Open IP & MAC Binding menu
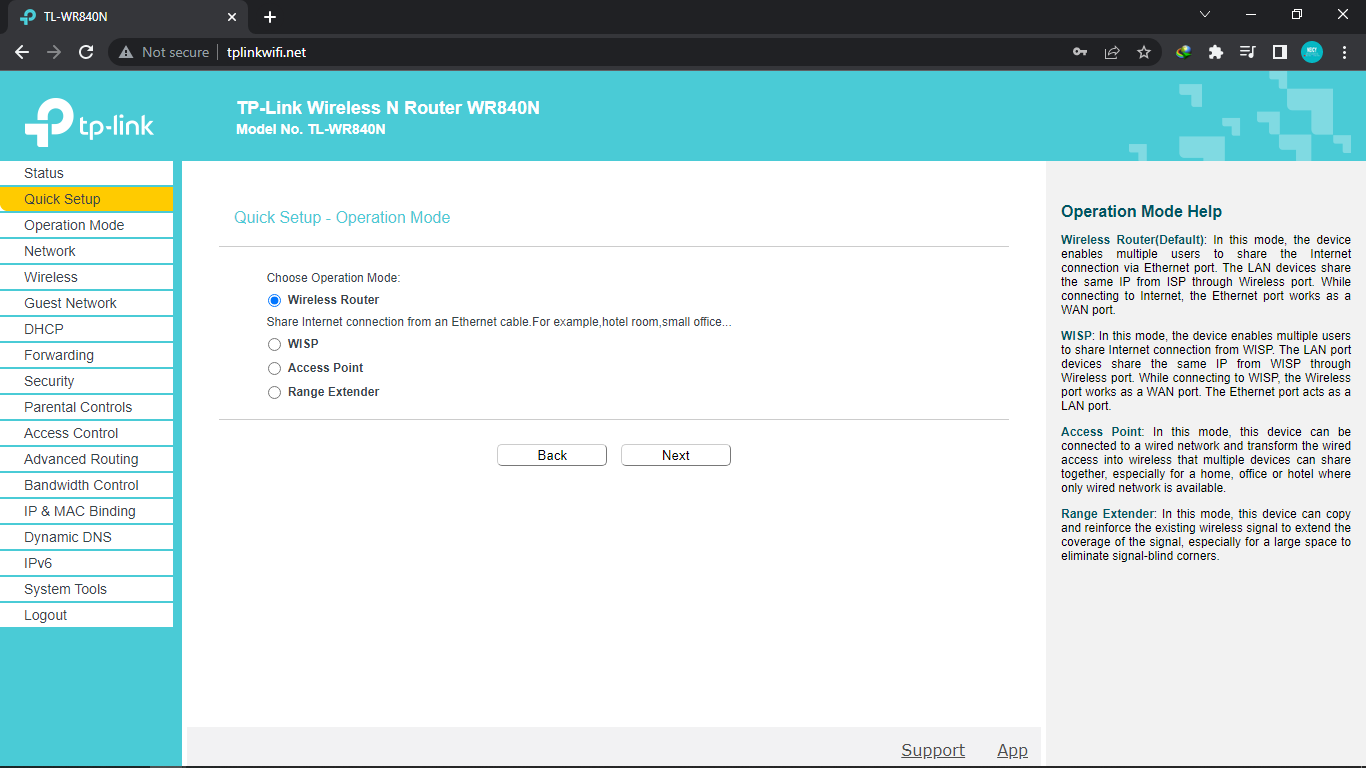1366x768 pixels. coord(86,511)
